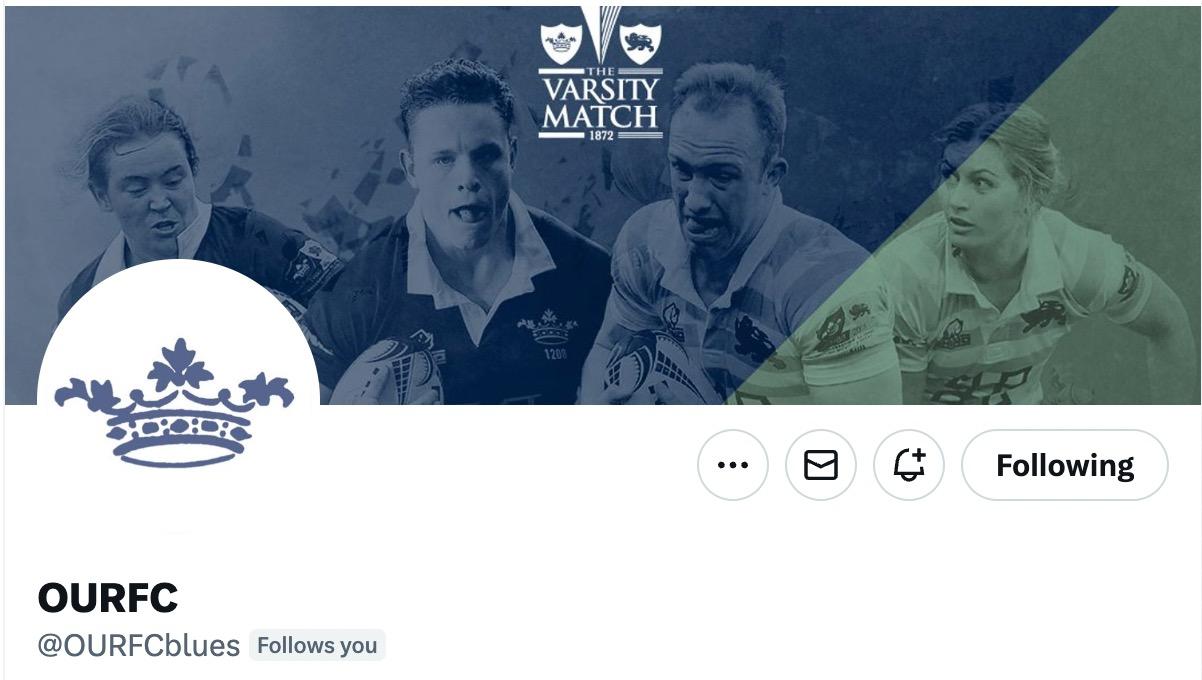Open the blue crown profile avatar
This screenshot has height=680, width=1202.
pos(178,400)
